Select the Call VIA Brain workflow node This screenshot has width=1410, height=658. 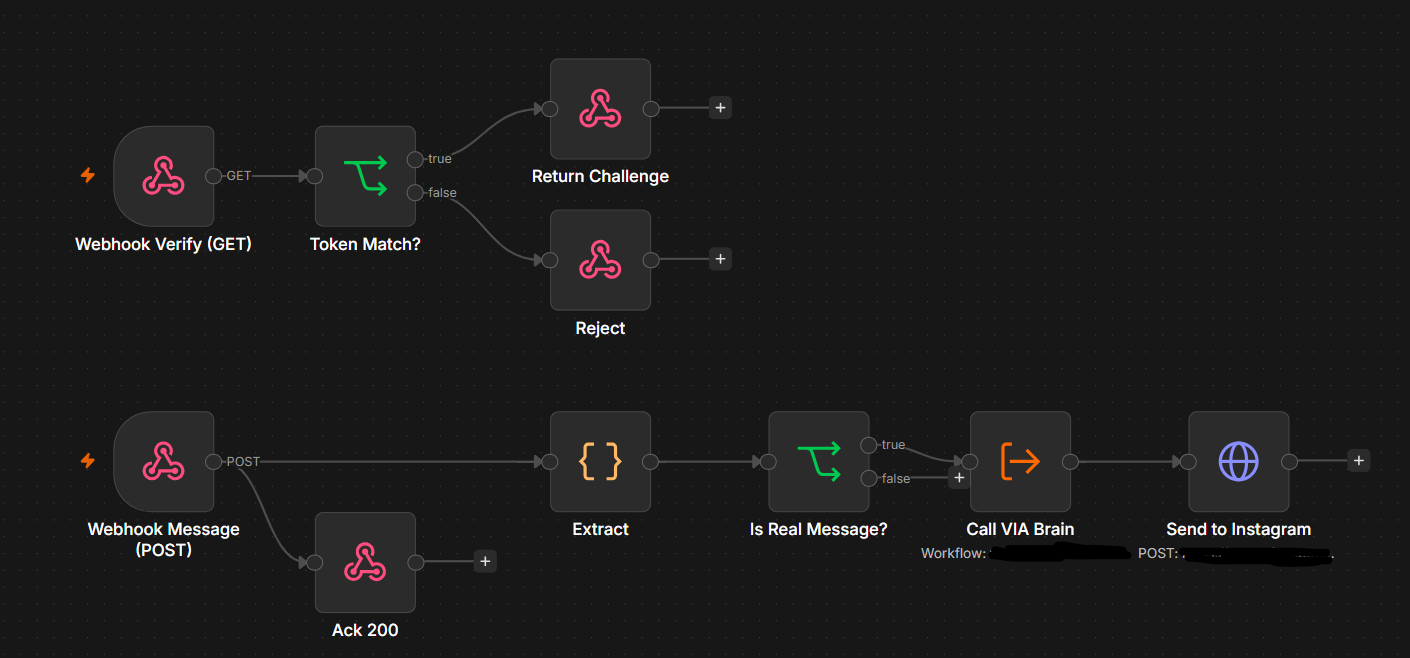point(1020,461)
